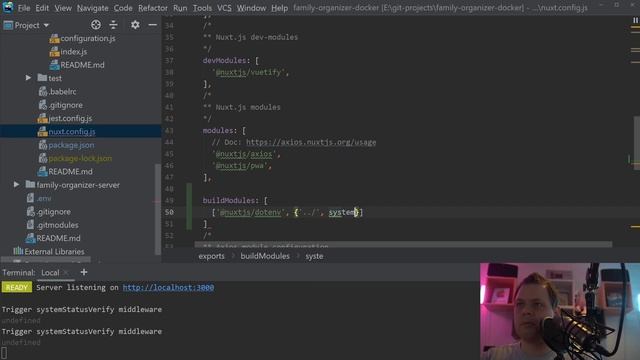Select package.json file
This screenshot has width=640, height=360.
[71, 145]
